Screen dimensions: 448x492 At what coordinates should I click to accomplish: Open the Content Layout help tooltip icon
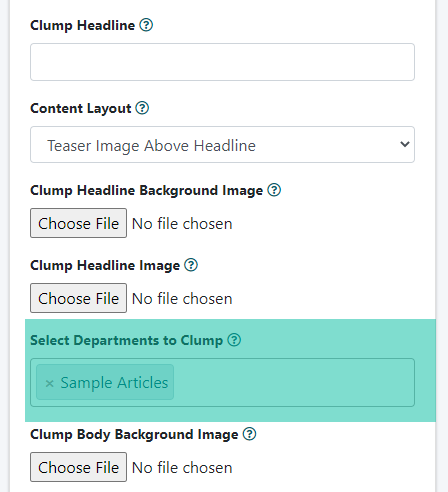[142, 108]
